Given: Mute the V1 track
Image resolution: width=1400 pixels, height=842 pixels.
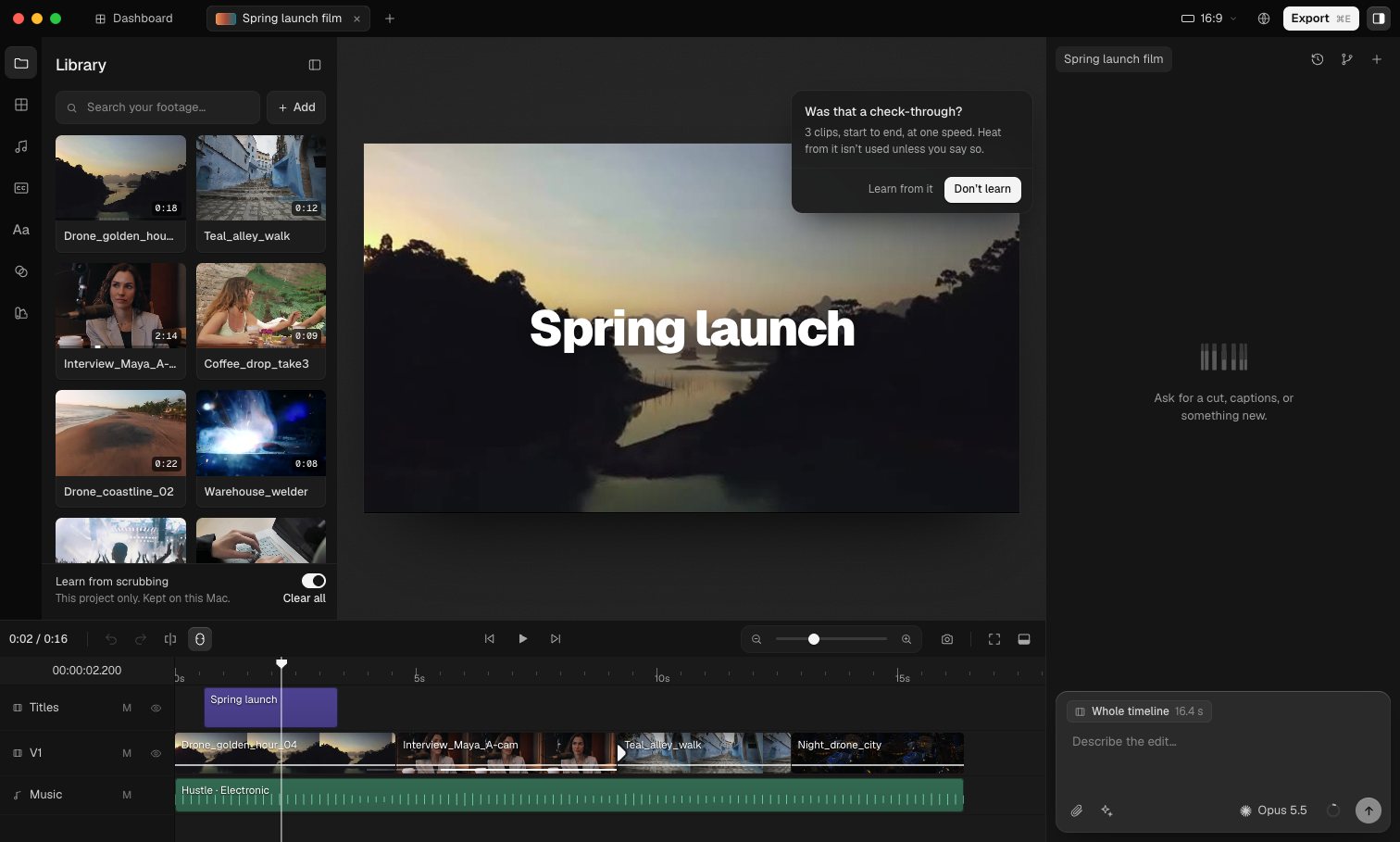Looking at the screenshot, I should pyautogui.click(x=127, y=753).
